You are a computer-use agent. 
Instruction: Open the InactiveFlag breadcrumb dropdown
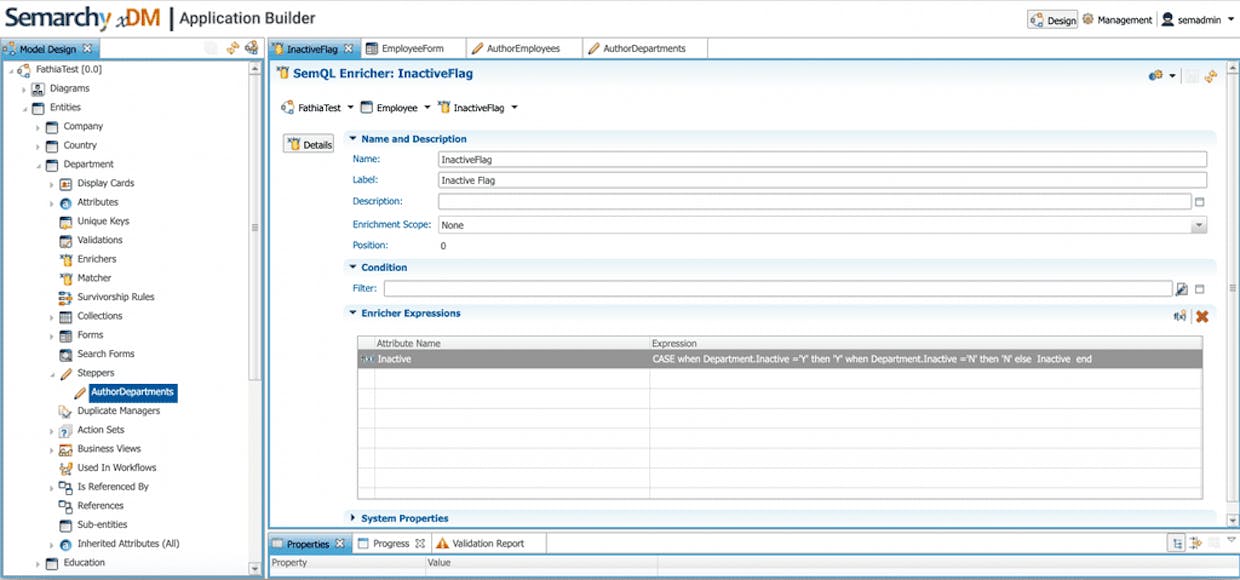point(514,108)
